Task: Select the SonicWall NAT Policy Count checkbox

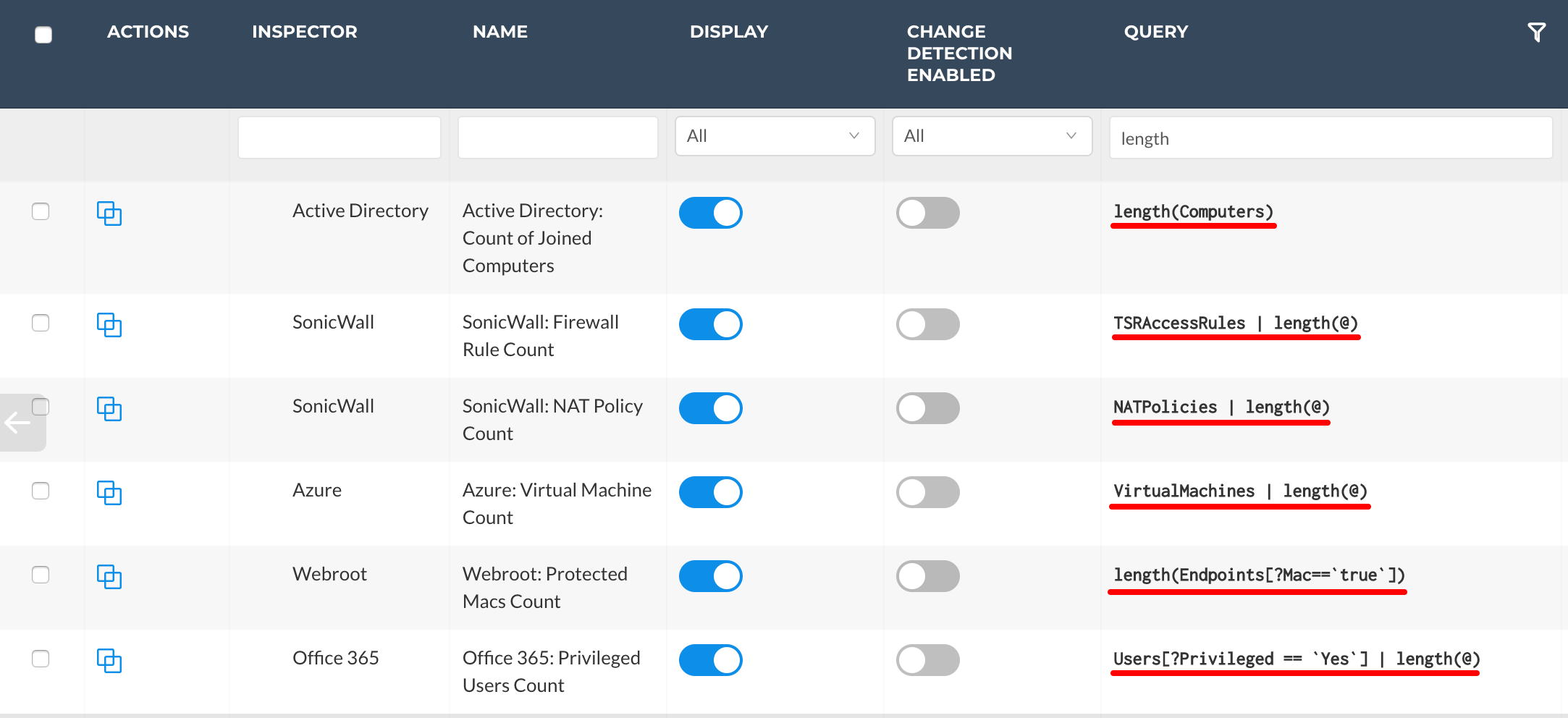Action: coord(41,407)
